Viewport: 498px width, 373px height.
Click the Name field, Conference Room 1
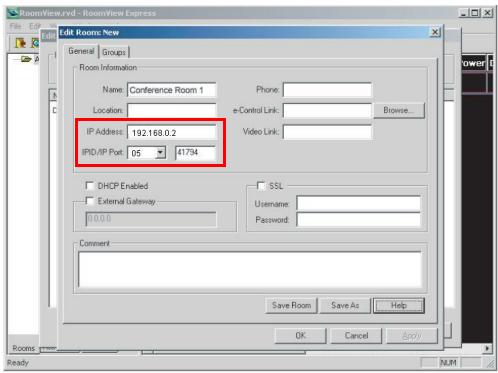point(172,90)
